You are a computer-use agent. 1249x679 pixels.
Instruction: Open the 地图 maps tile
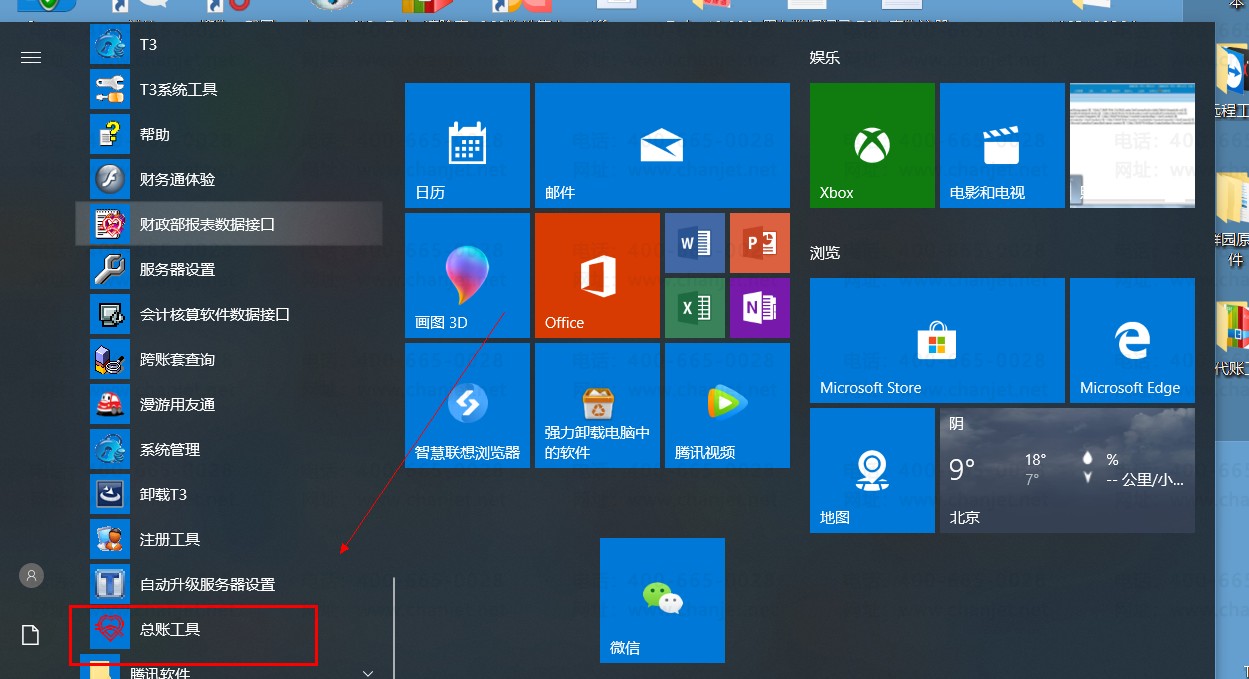(x=872, y=470)
